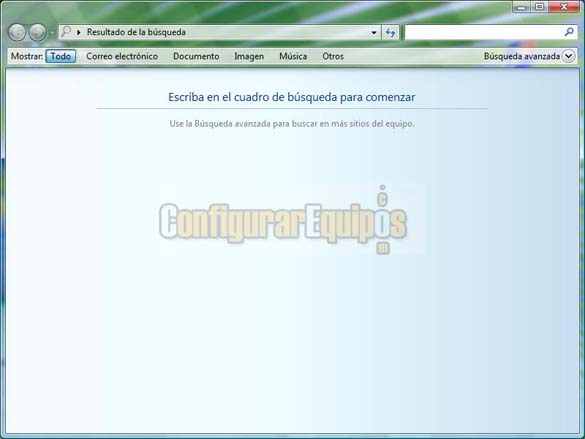Expand the Búsqueda avanzada chevron
585x439 pixels.
coord(569,56)
